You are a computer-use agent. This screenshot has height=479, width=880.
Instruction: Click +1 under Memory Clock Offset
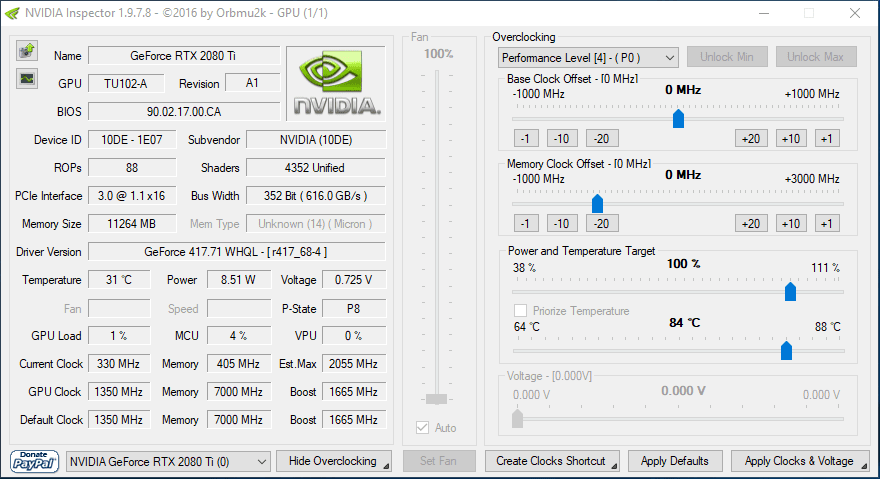(x=827, y=223)
